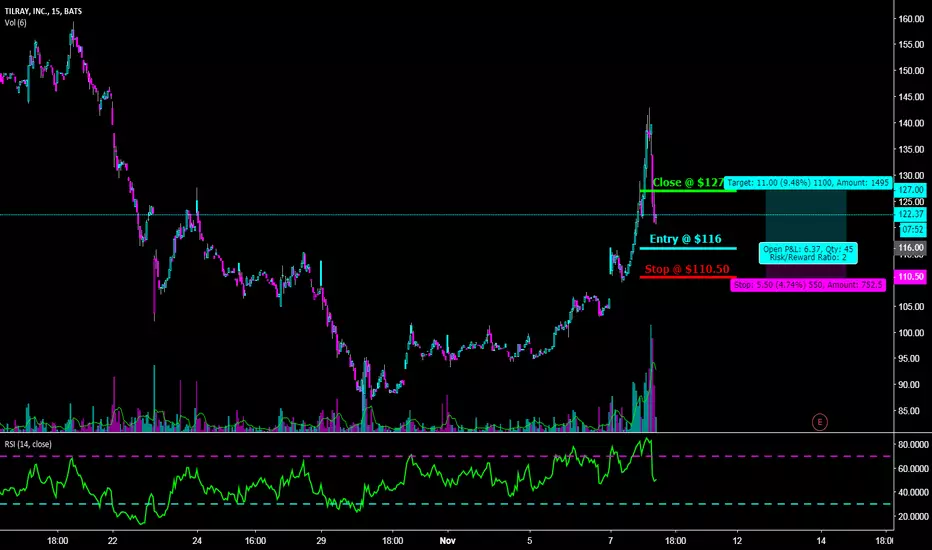Click the RSI scale value 80.0000
The width and height of the screenshot is (932, 550).
pyautogui.click(x=913, y=445)
